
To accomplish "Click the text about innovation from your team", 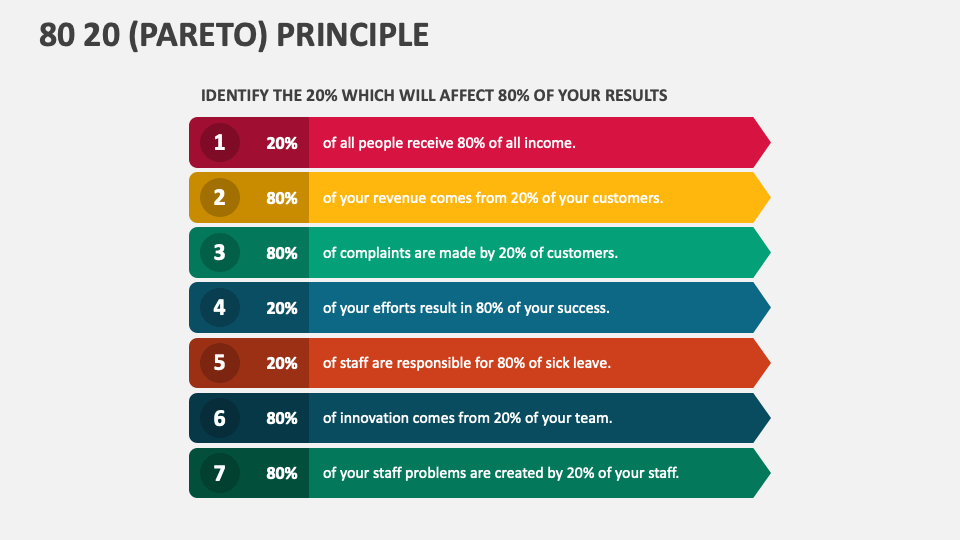I will (x=467, y=418).
